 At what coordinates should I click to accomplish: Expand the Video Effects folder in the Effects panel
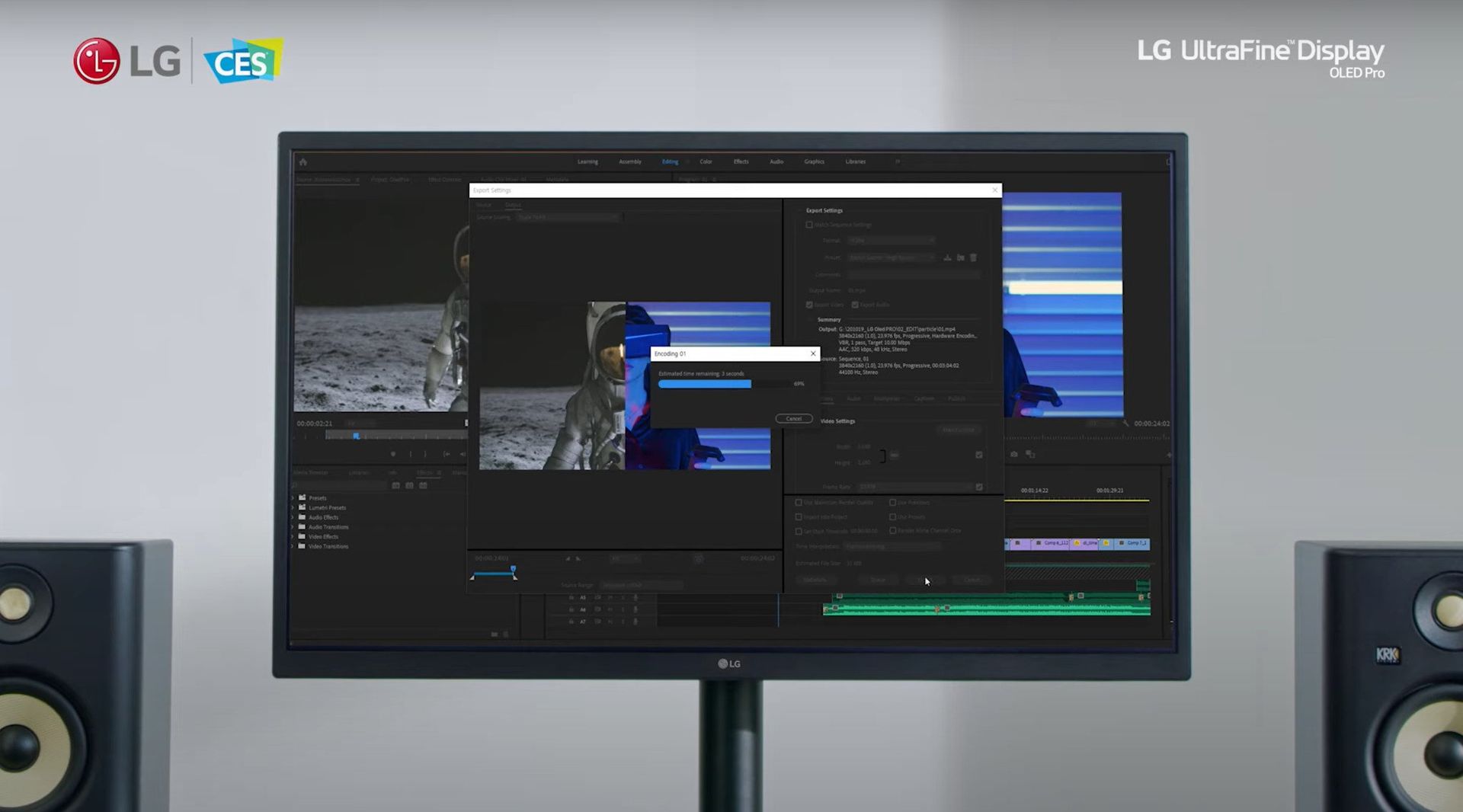[x=293, y=536]
